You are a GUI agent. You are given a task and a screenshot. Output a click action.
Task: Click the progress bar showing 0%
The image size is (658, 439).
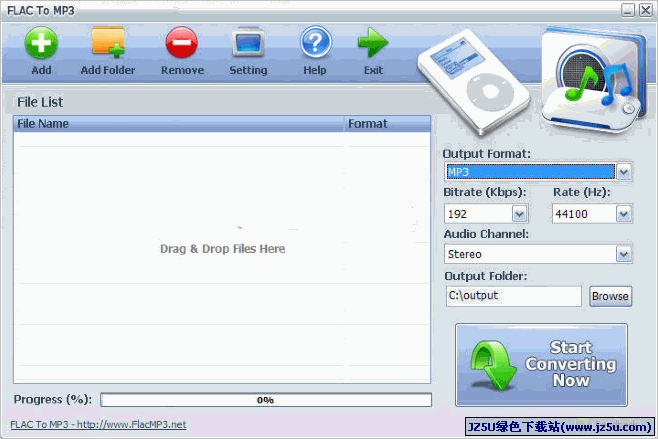pyautogui.click(x=266, y=400)
